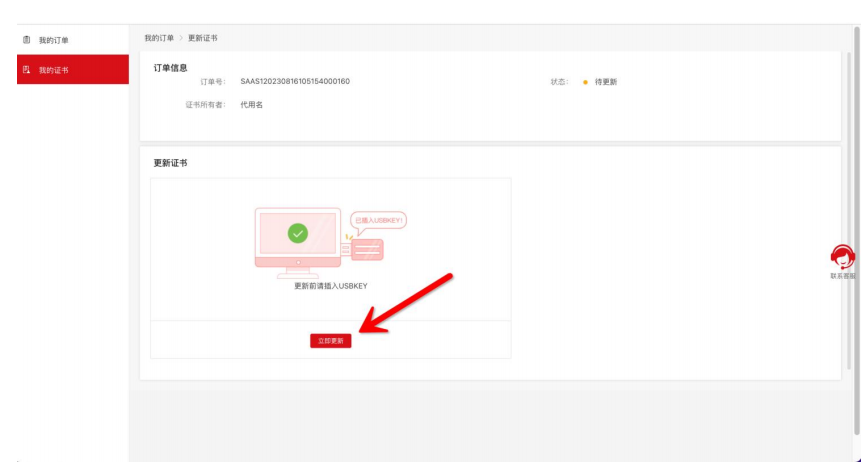Click the 更新前请插入USBKEY instruction text

[x=330, y=285]
